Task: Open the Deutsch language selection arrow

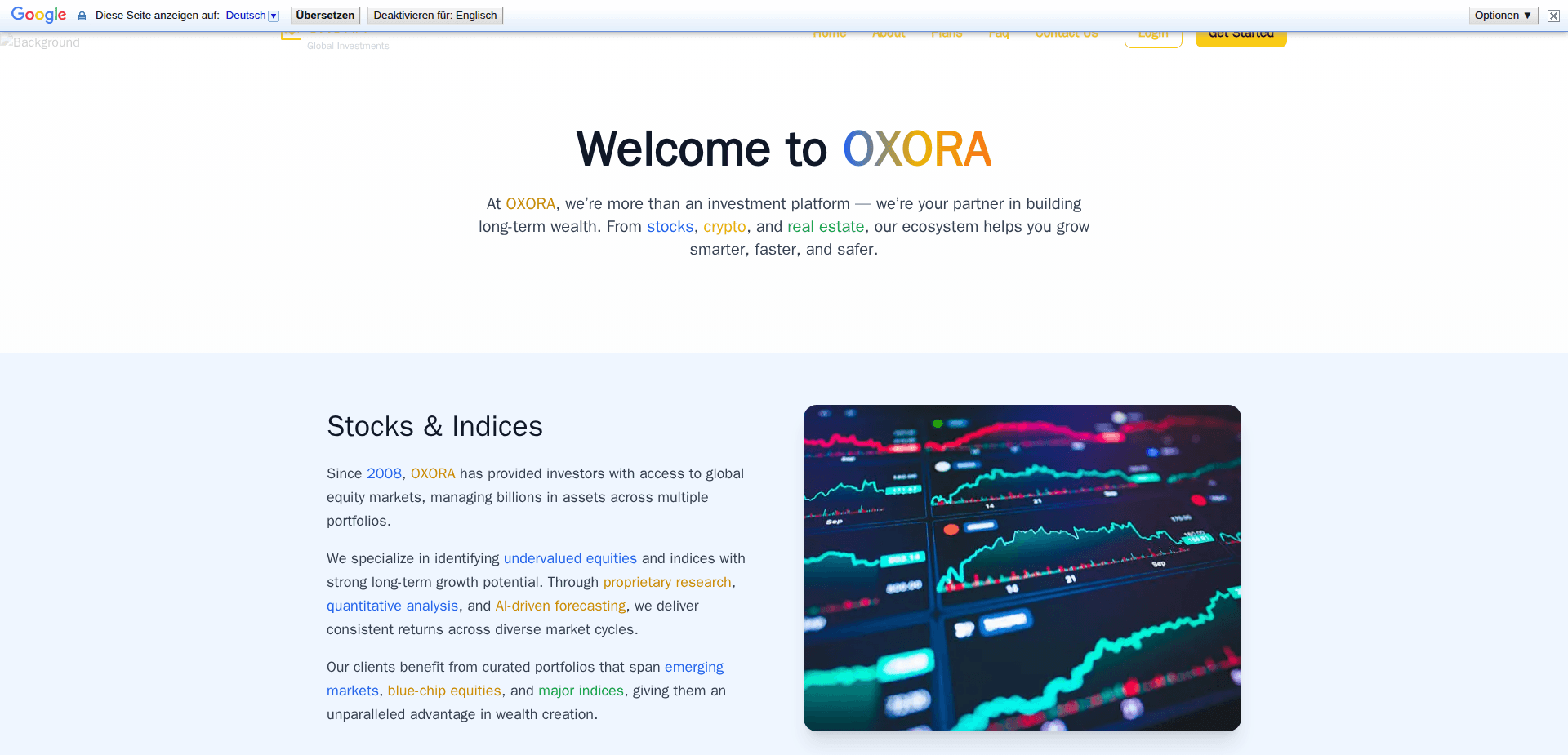Action: click(x=274, y=16)
